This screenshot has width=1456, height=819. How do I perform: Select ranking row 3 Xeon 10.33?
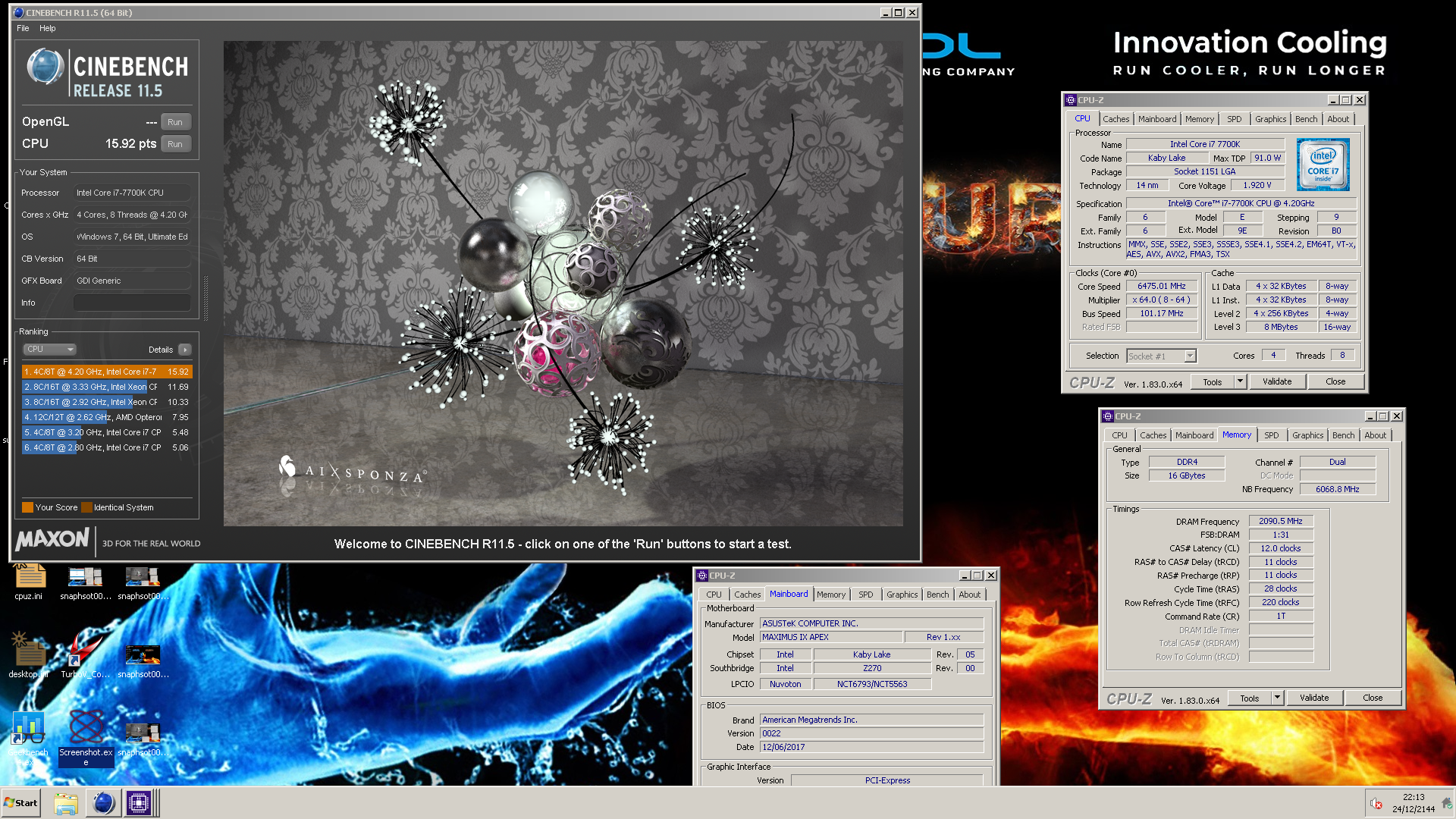coord(107,402)
